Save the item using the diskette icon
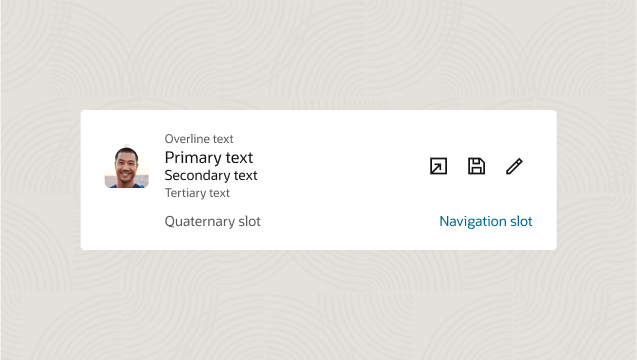637x360 pixels. click(x=476, y=166)
